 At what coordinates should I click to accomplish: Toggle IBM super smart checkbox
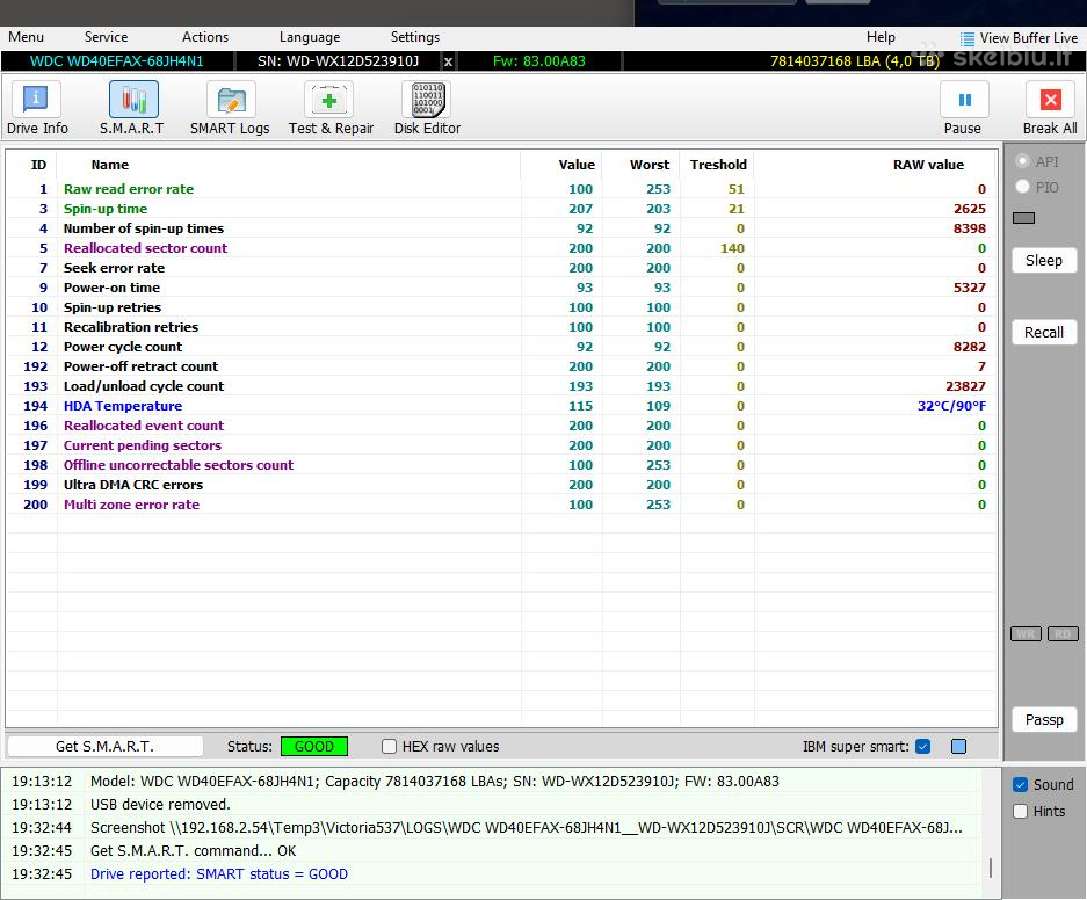[922, 746]
